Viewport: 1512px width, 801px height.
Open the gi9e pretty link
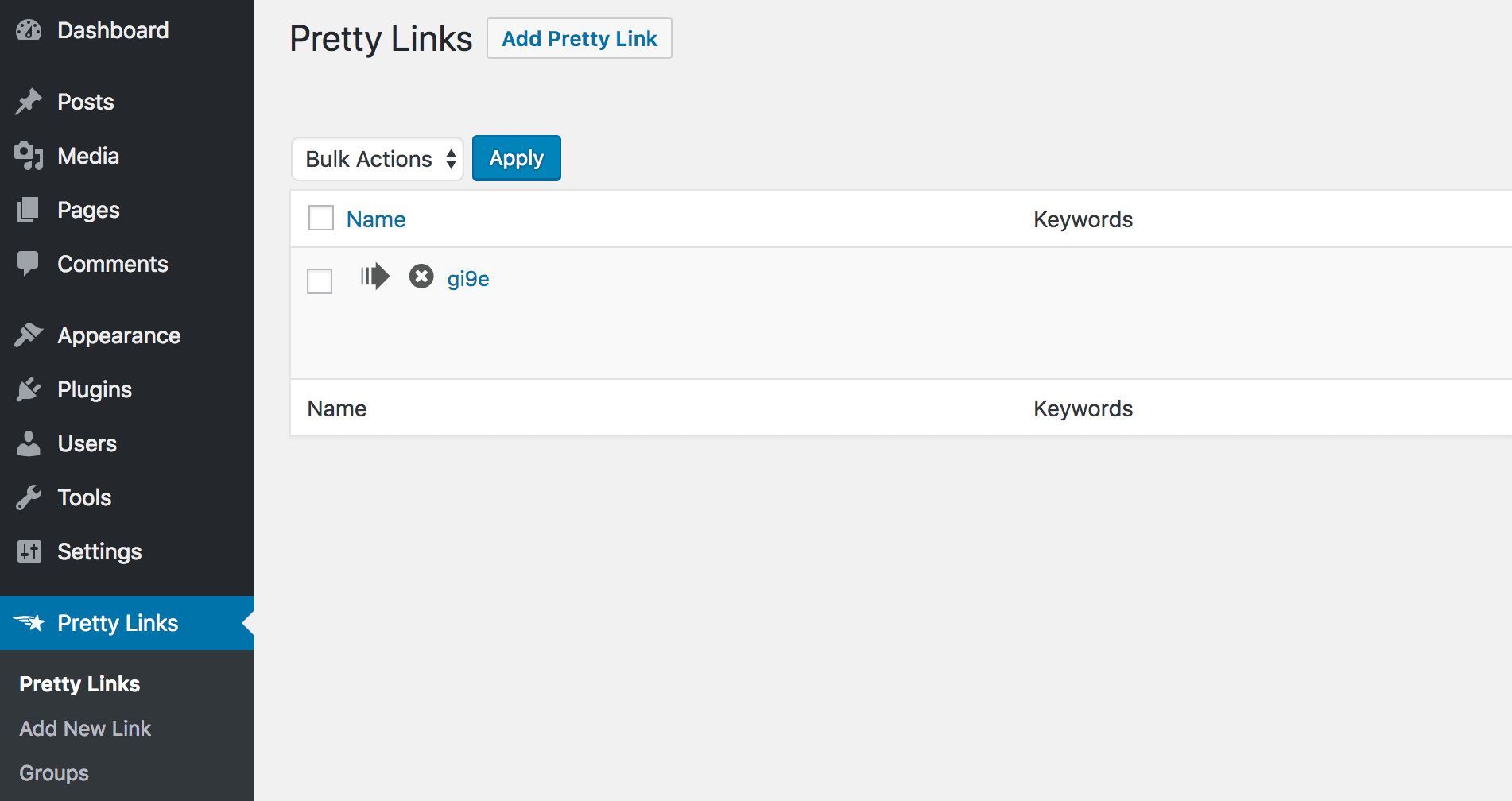(x=468, y=279)
